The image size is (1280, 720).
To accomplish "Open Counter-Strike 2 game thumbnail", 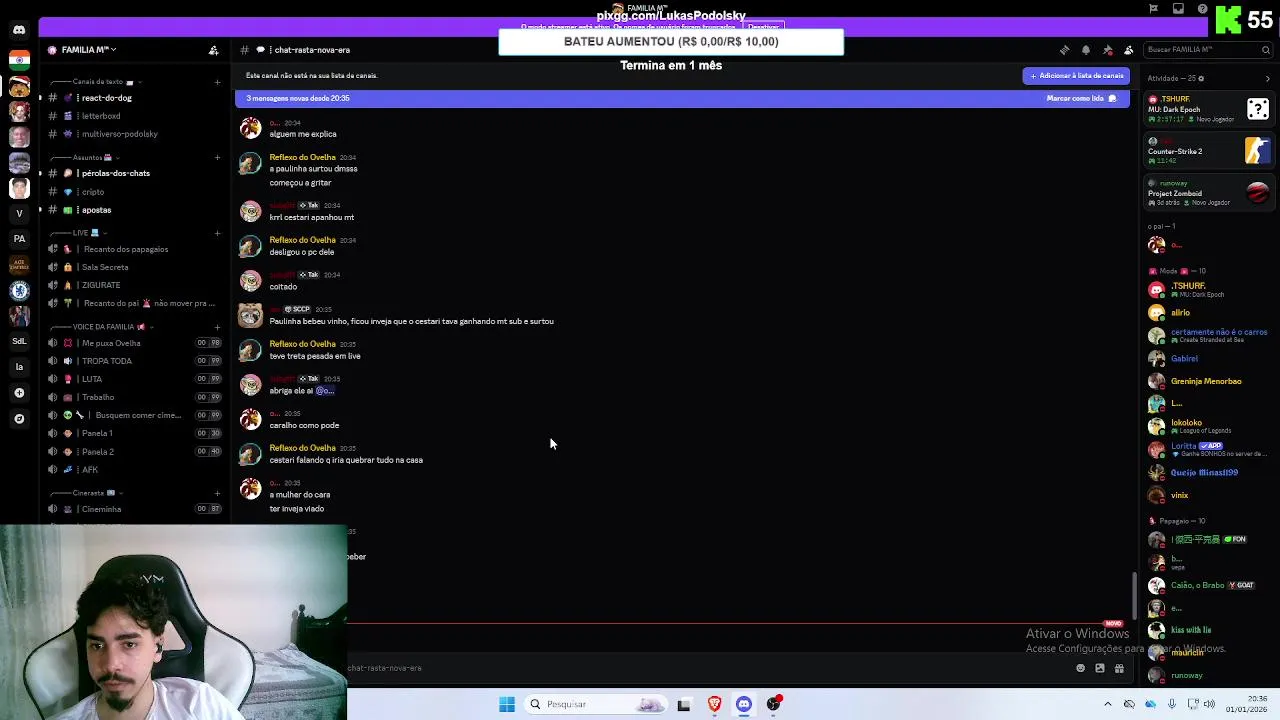I will tap(1258, 150).
